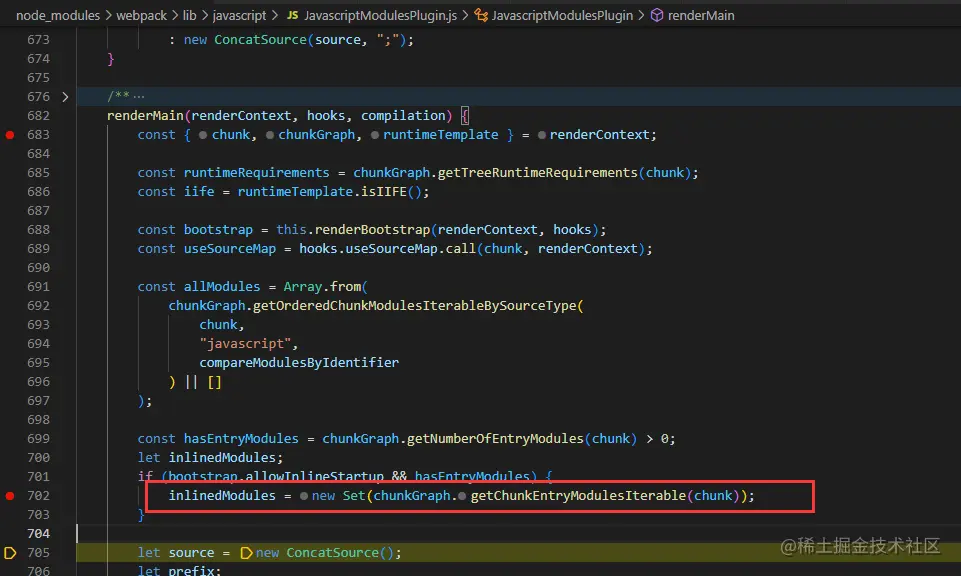Open the javascript folder breadcrumb
This screenshot has width=961, height=576.
coord(240,15)
